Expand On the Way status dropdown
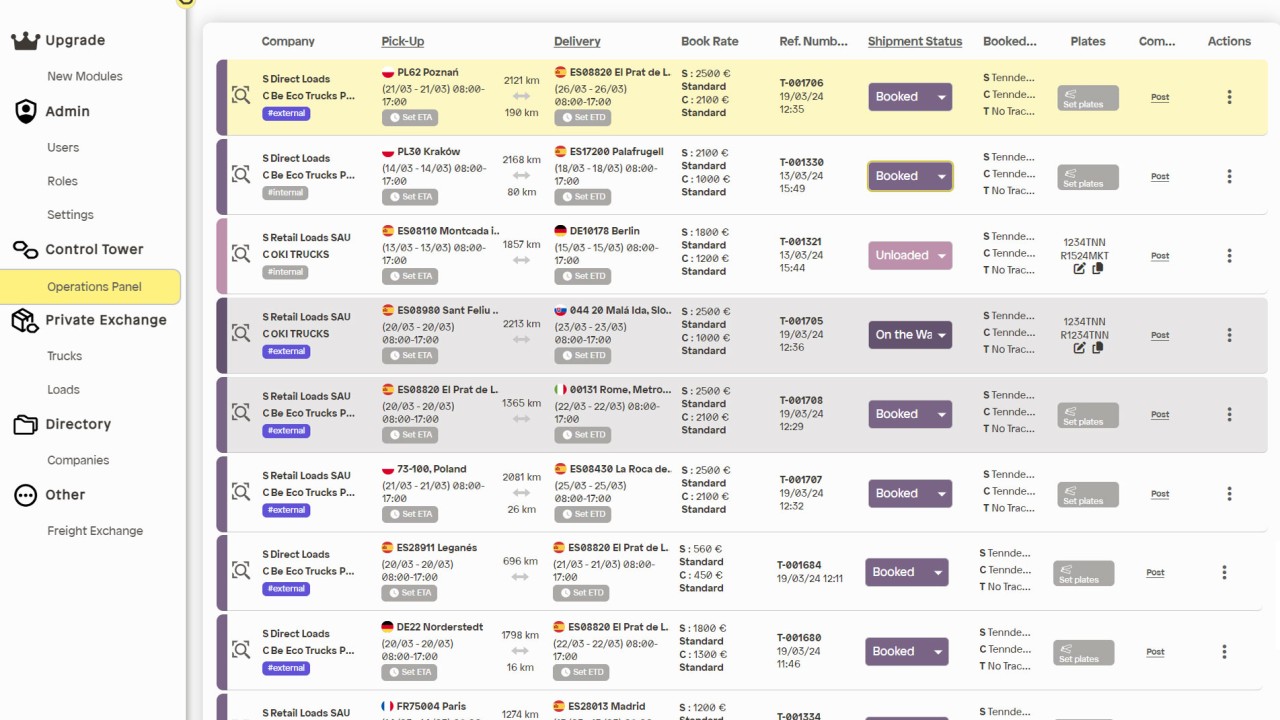 941,335
